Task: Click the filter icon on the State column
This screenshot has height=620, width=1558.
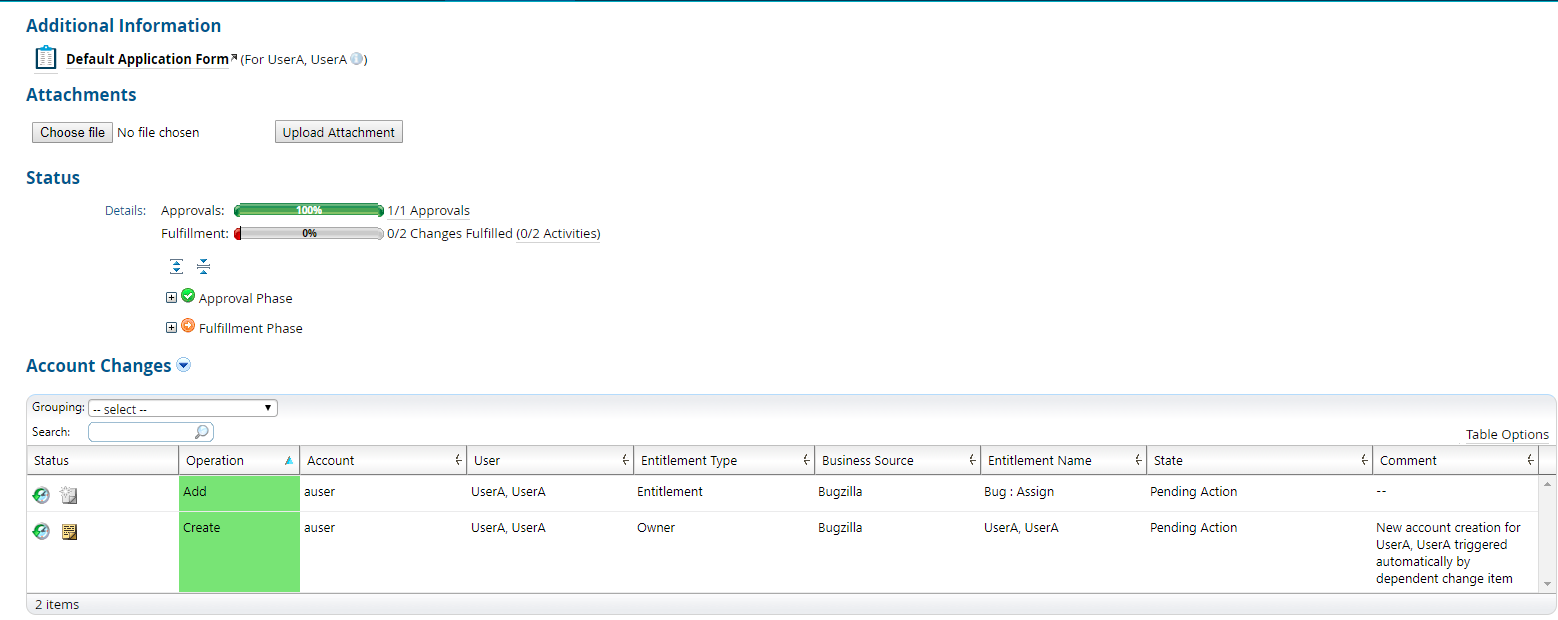Action: 1366,459
